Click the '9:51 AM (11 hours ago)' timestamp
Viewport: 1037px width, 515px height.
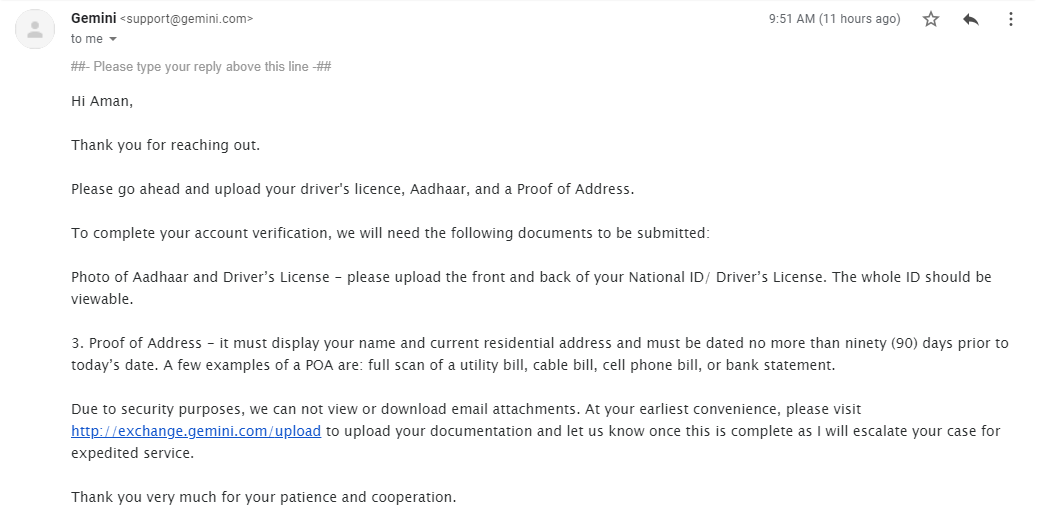(x=834, y=19)
